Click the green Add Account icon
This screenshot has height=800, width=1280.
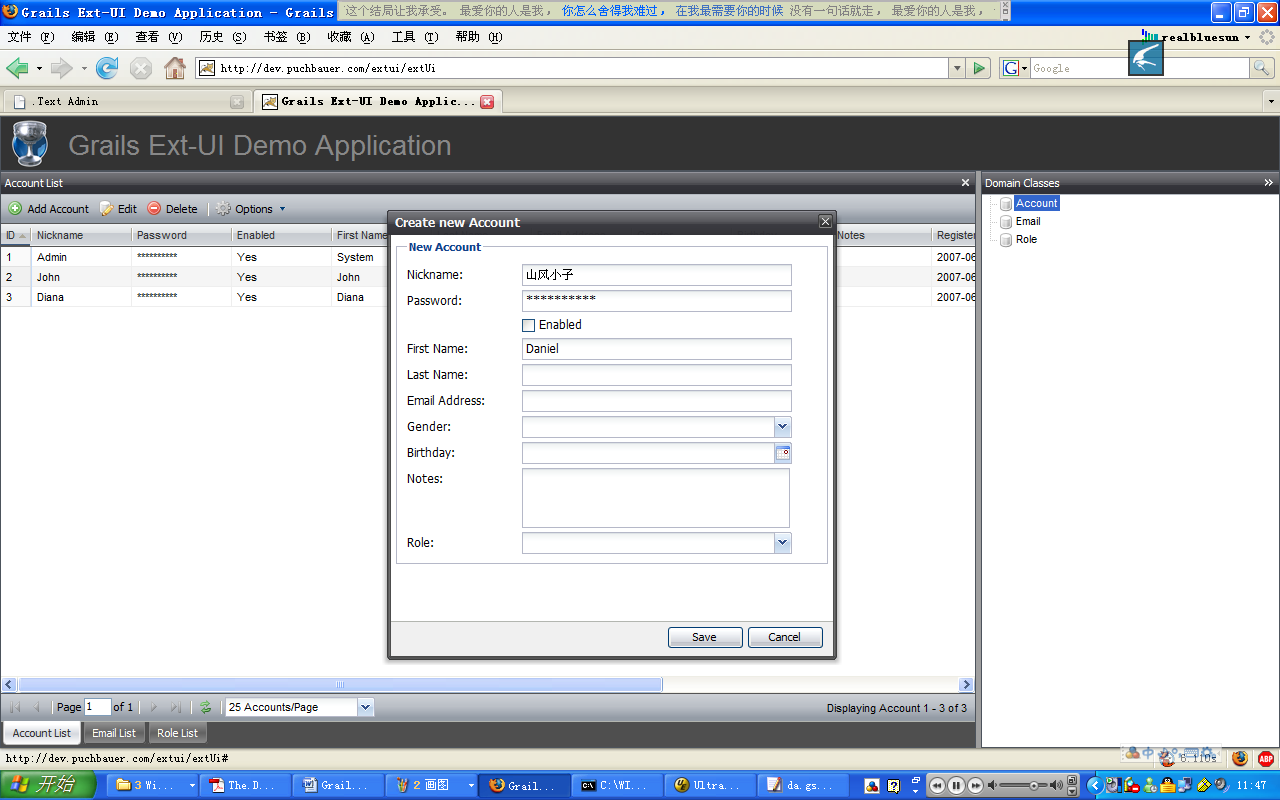pyautogui.click(x=15, y=209)
